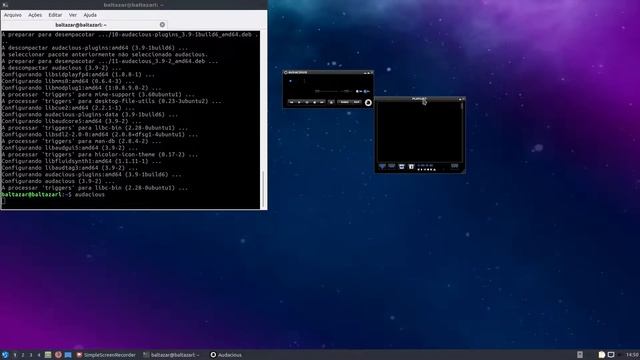Click previous track in Audacious player
The image size is (640, 360).
(292, 102)
